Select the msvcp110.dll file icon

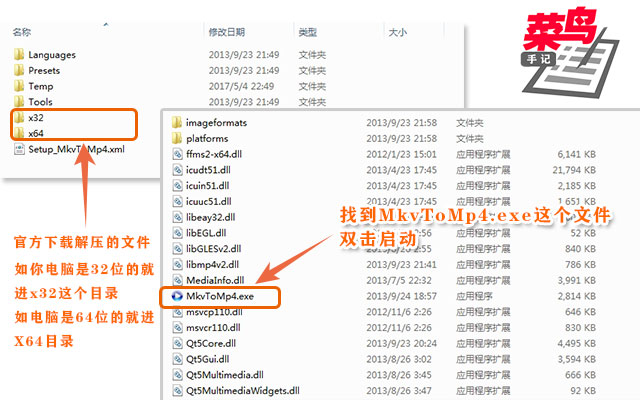[177, 312]
